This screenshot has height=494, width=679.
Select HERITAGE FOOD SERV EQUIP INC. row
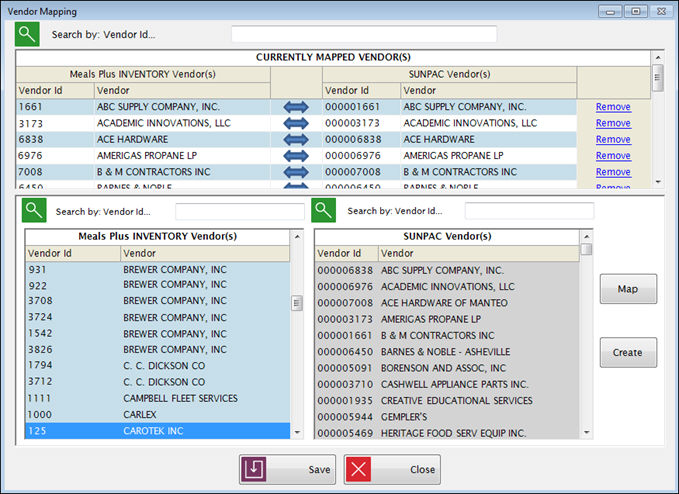click(x=447, y=433)
